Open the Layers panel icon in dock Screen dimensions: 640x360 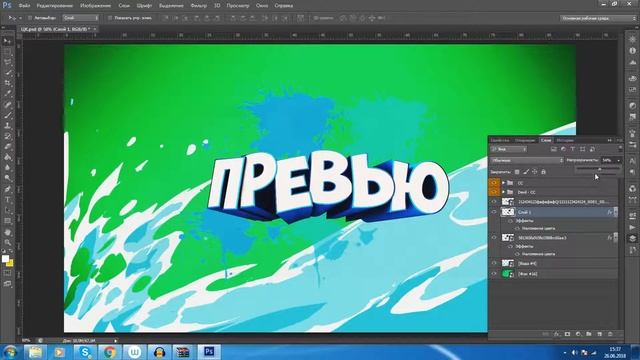click(633, 238)
